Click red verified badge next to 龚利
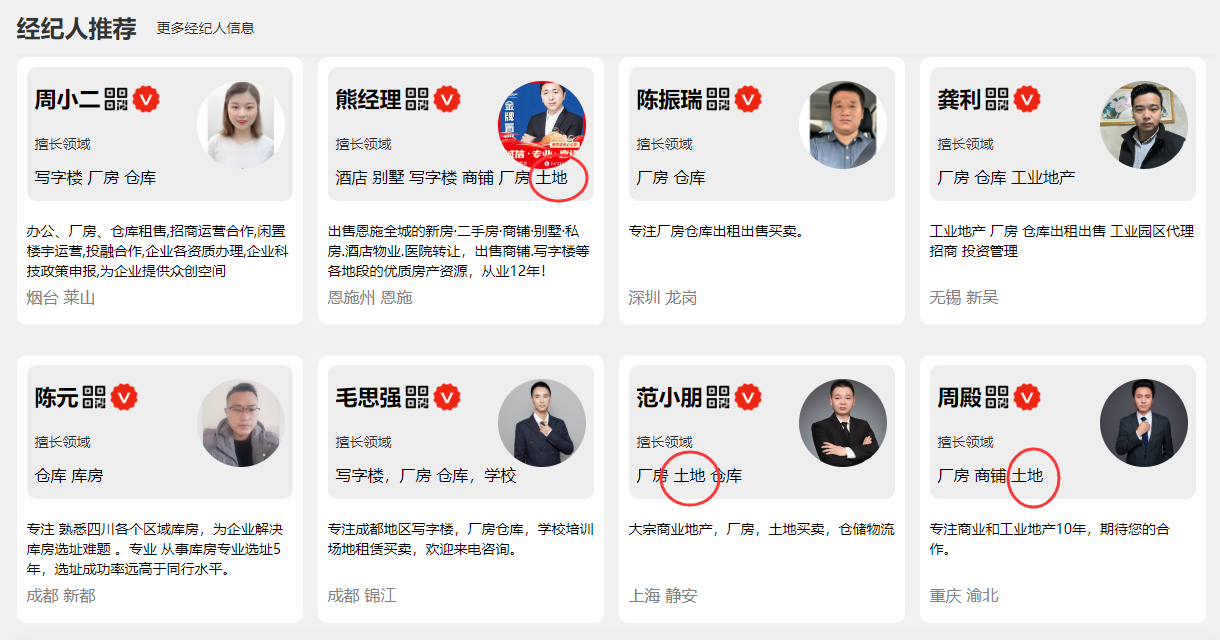The image size is (1220, 640). click(1027, 99)
